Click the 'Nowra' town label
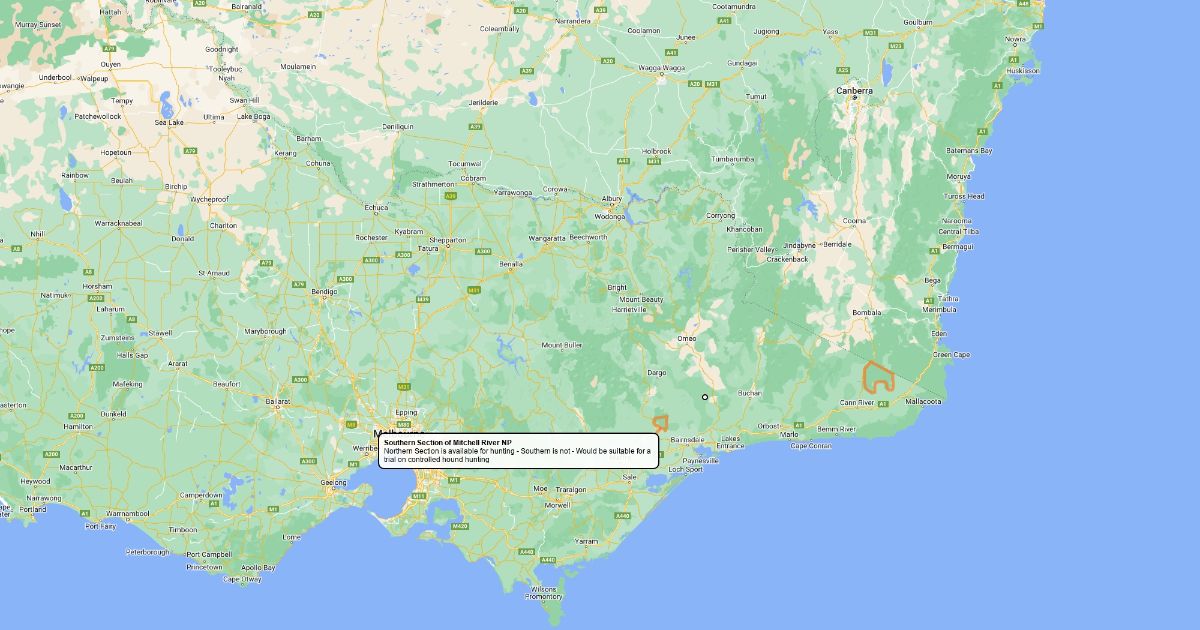This screenshot has height=630, width=1200. 1016,40
